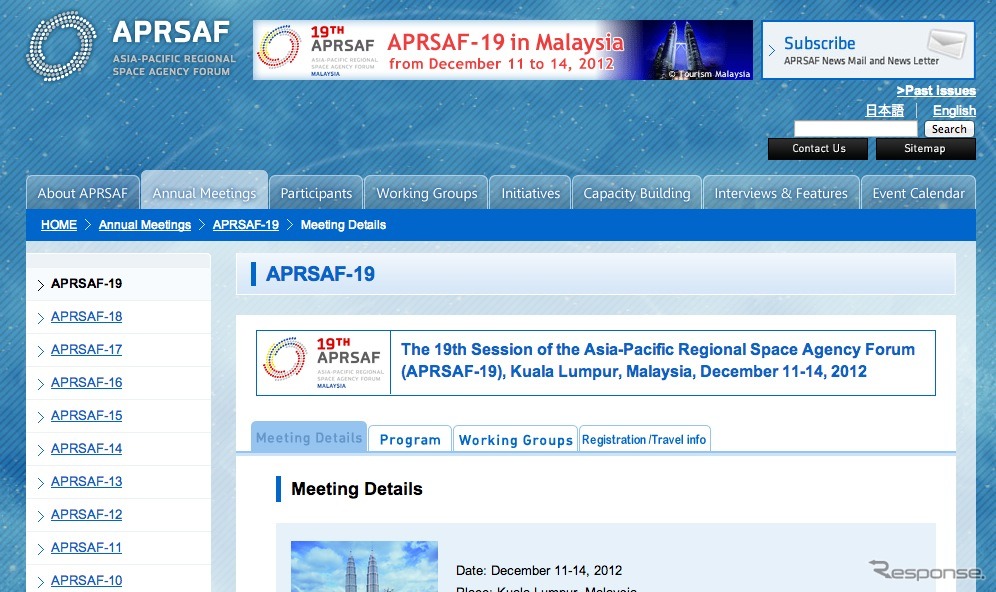Screen dimensions: 996x592
Task: Click the APRSAF dotted-ring logo
Action: coord(61,46)
